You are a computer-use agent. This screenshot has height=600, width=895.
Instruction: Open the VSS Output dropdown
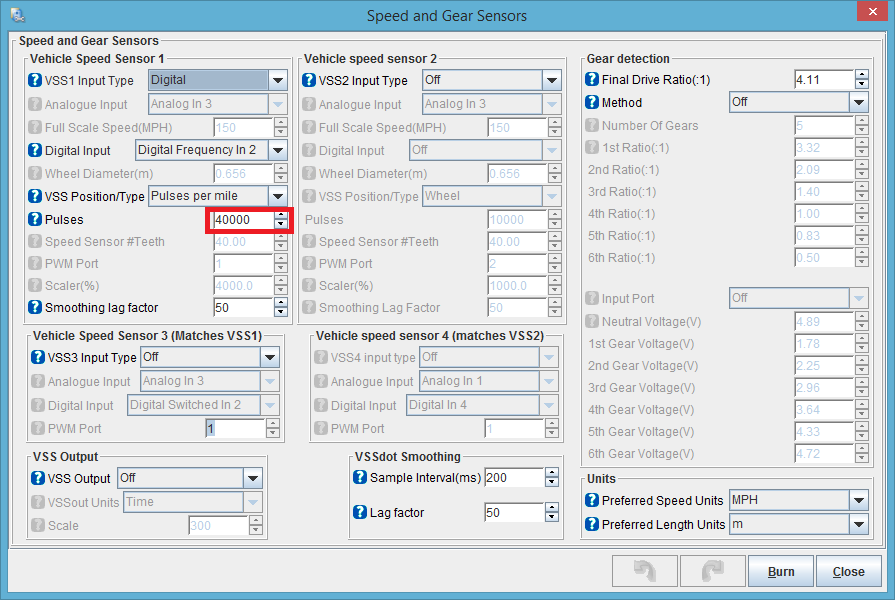coord(253,478)
